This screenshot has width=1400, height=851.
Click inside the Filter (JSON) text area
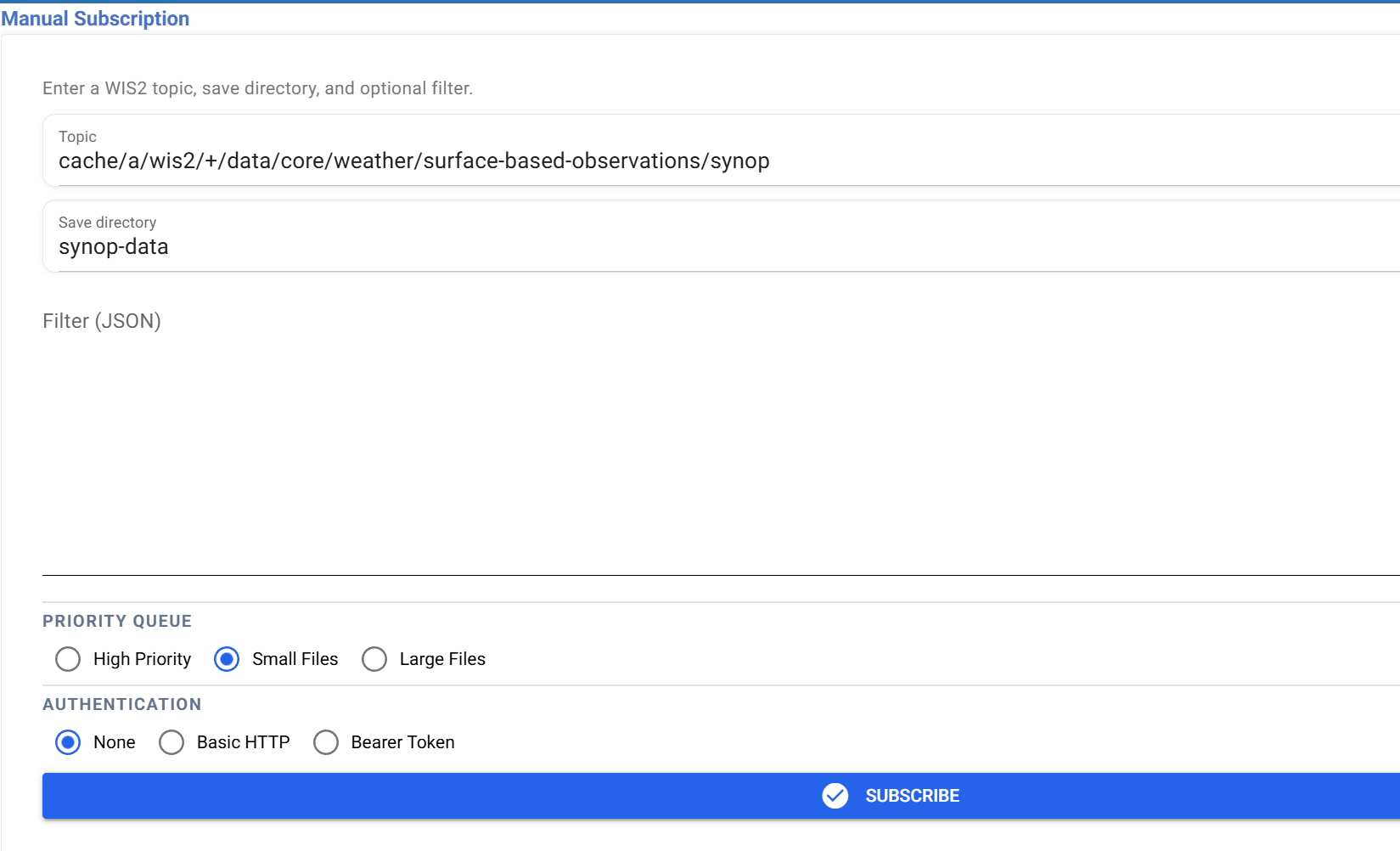[x=721, y=442]
